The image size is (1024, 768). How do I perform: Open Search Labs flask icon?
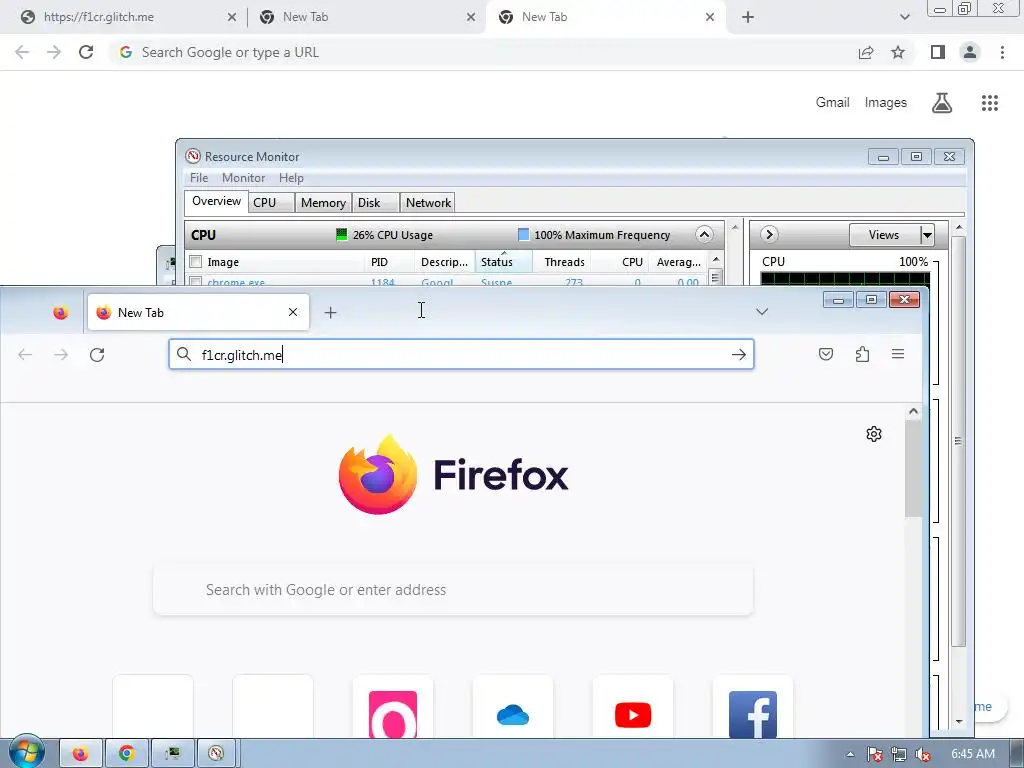(x=942, y=103)
